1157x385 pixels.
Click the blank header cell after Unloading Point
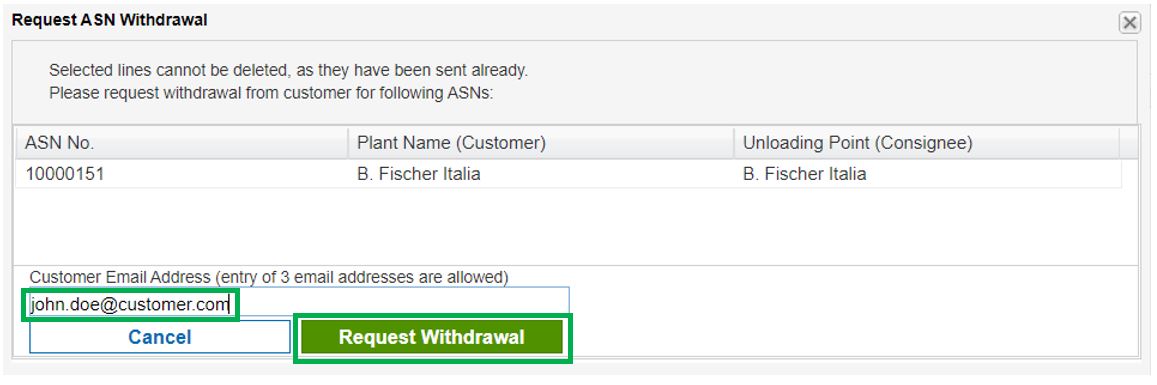pos(1129,143)
